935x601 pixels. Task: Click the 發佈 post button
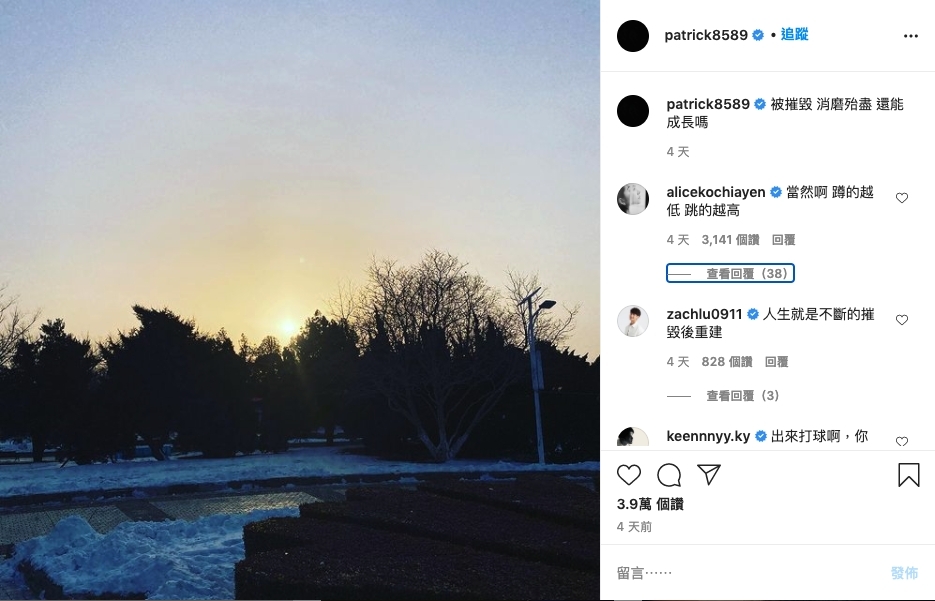pos(904,573)
